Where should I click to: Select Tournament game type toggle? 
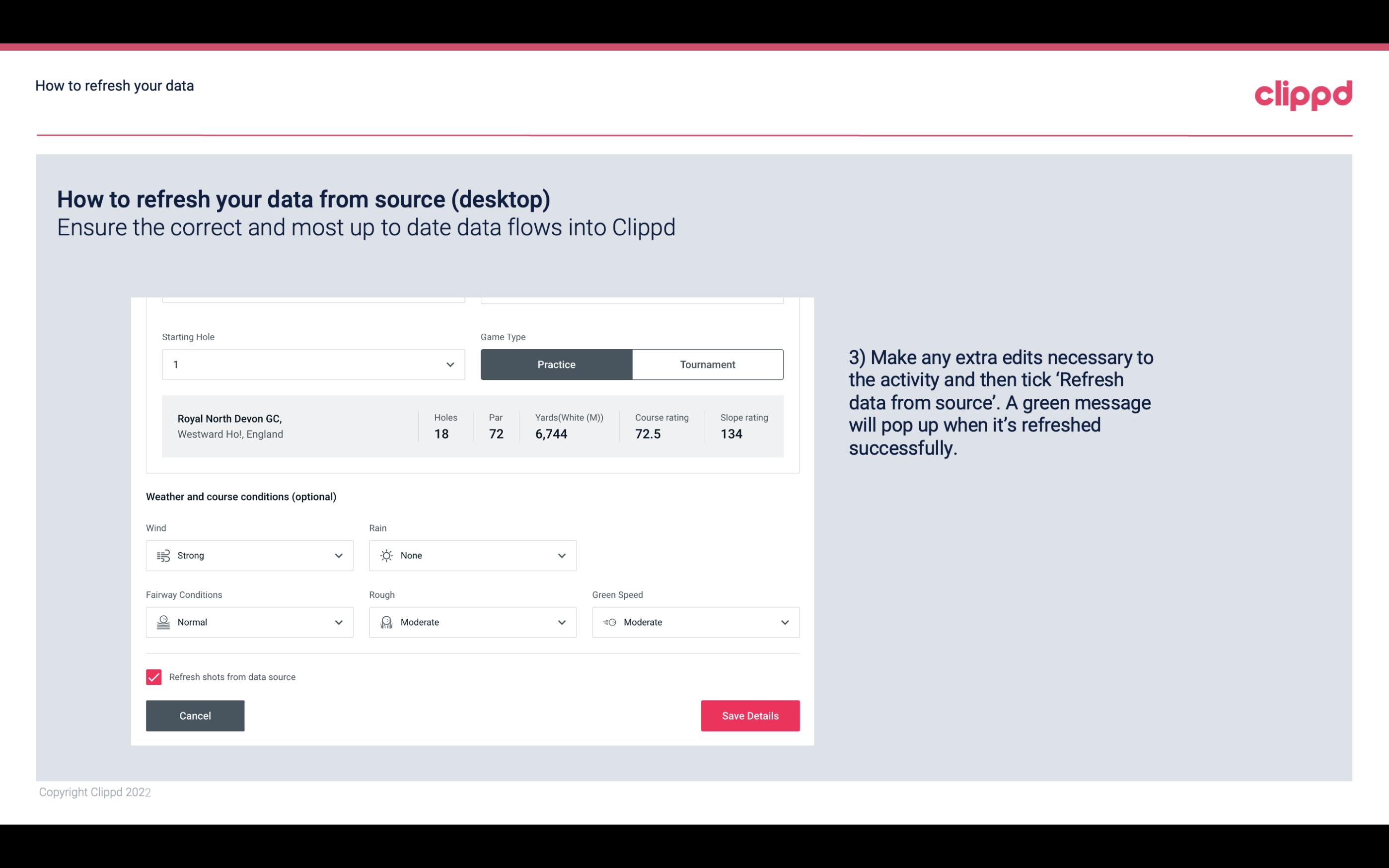pos(707,364)
